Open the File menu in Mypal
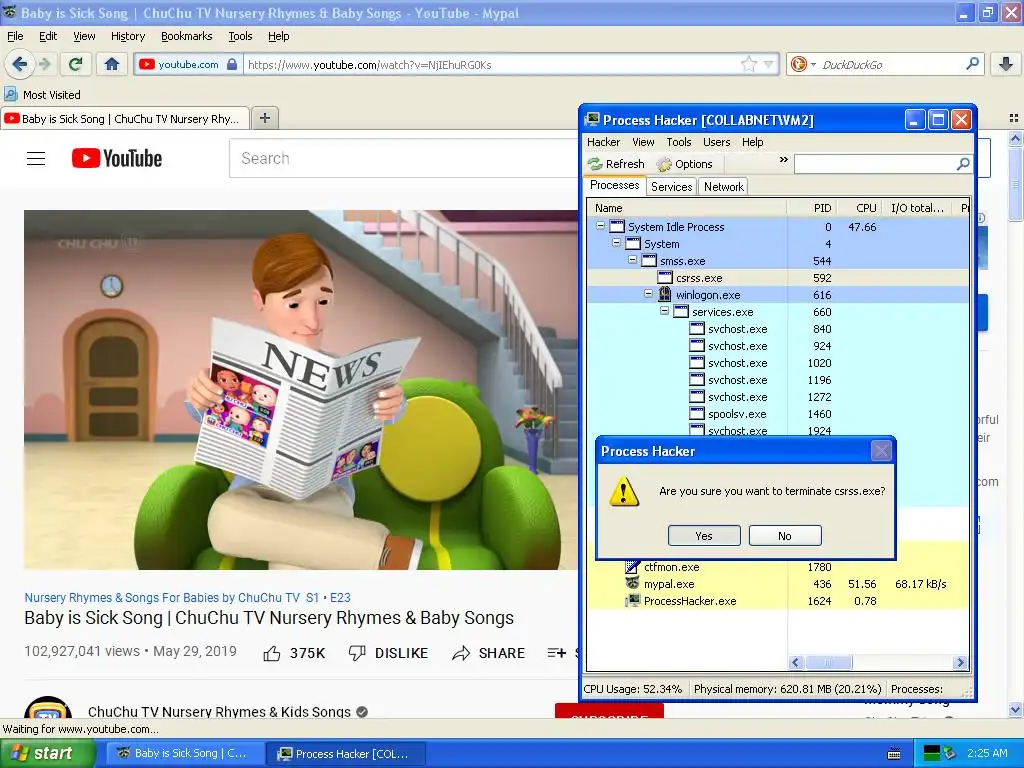The height and width of the screenshot is (768, 1024). pos(15,36)
